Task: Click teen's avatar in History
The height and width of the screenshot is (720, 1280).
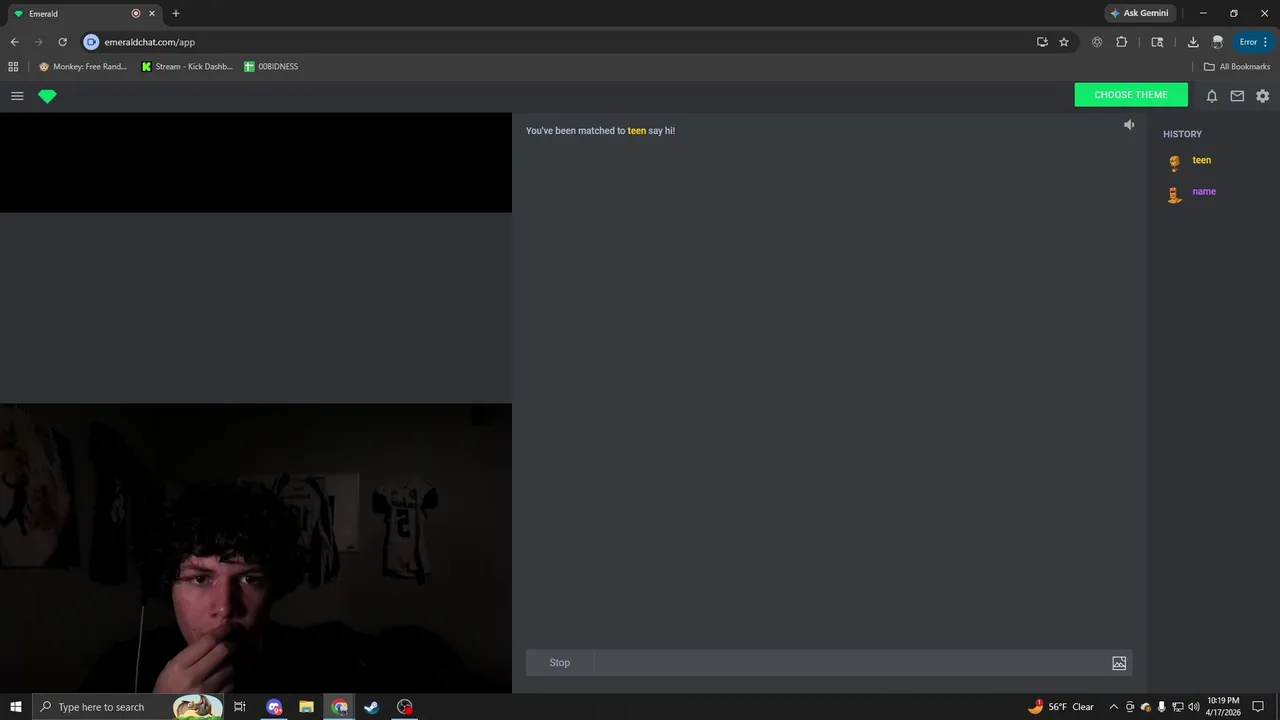Action: coord(1175,163)
